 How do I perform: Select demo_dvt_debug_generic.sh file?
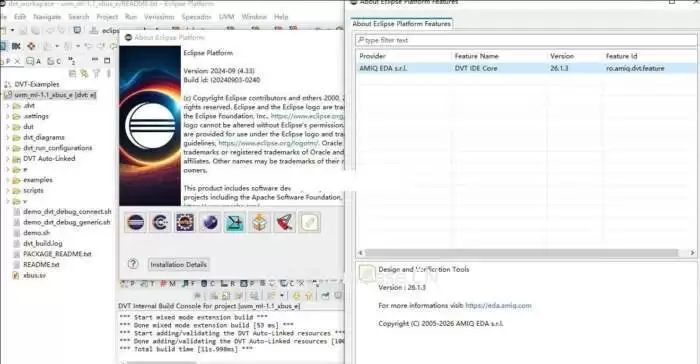(67, 222)
